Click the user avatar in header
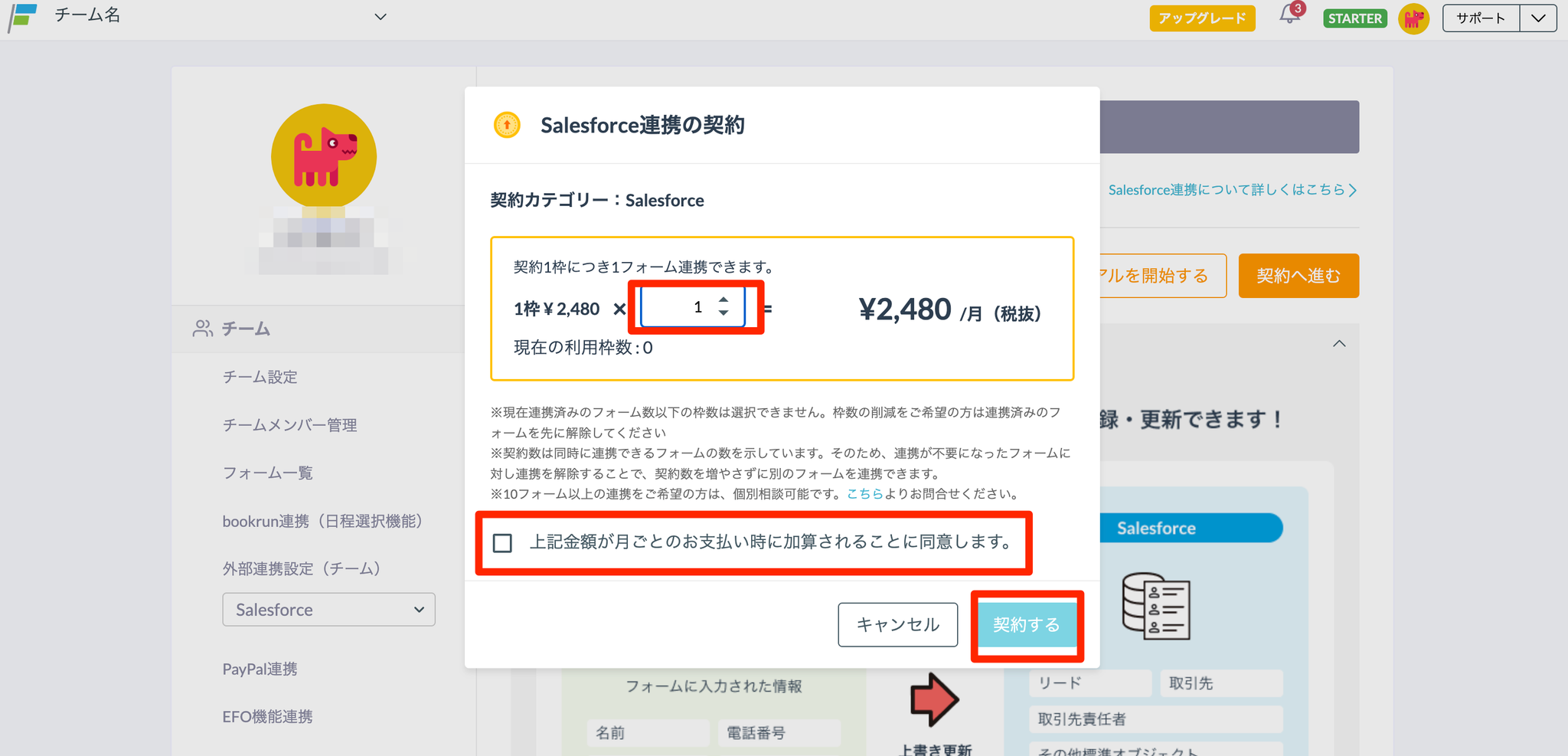The height and width of the screenshot is (756, 1568). (x=1413, y=18)
